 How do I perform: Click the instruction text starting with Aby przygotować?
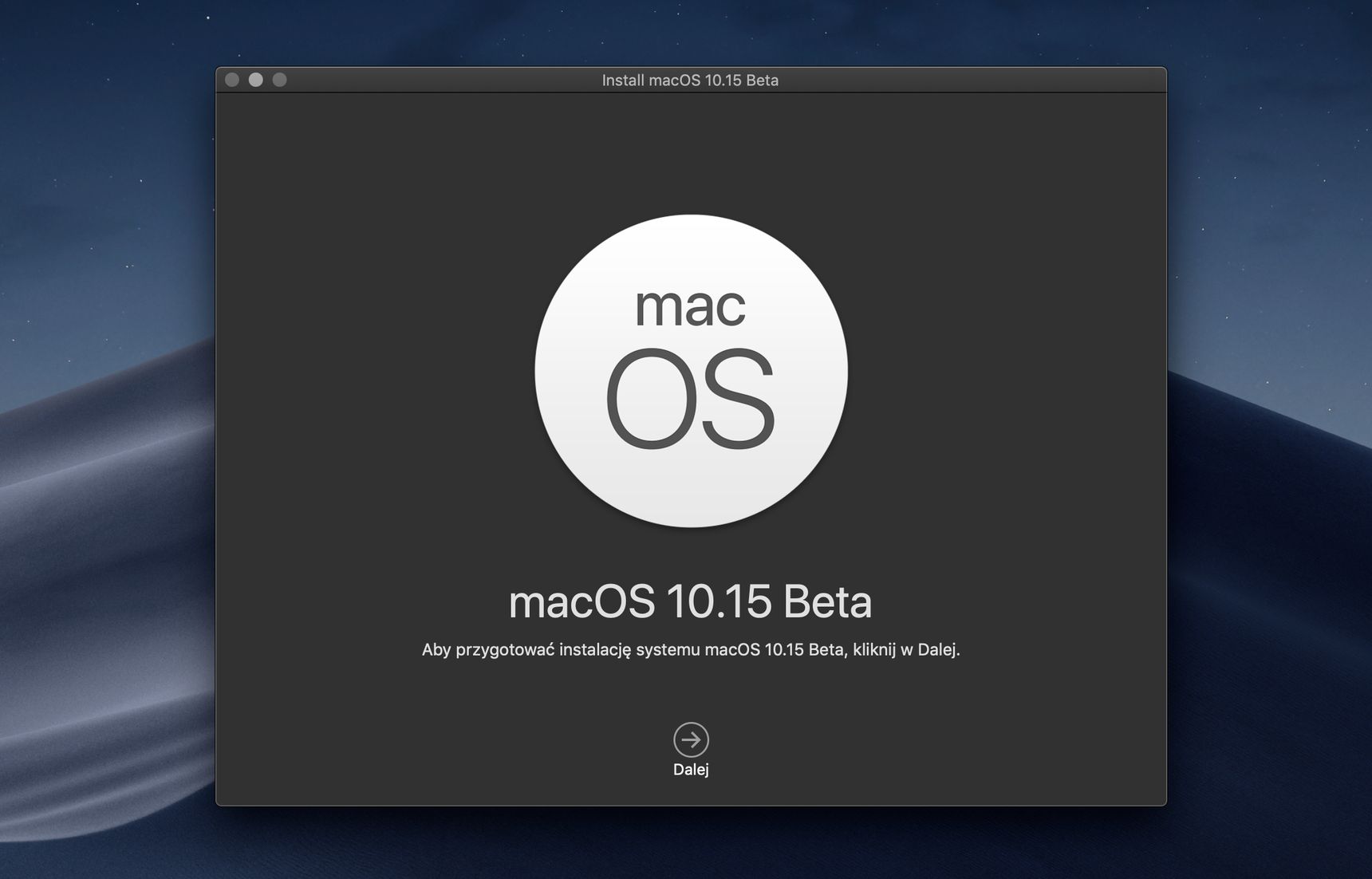click(x=691, y=650)
